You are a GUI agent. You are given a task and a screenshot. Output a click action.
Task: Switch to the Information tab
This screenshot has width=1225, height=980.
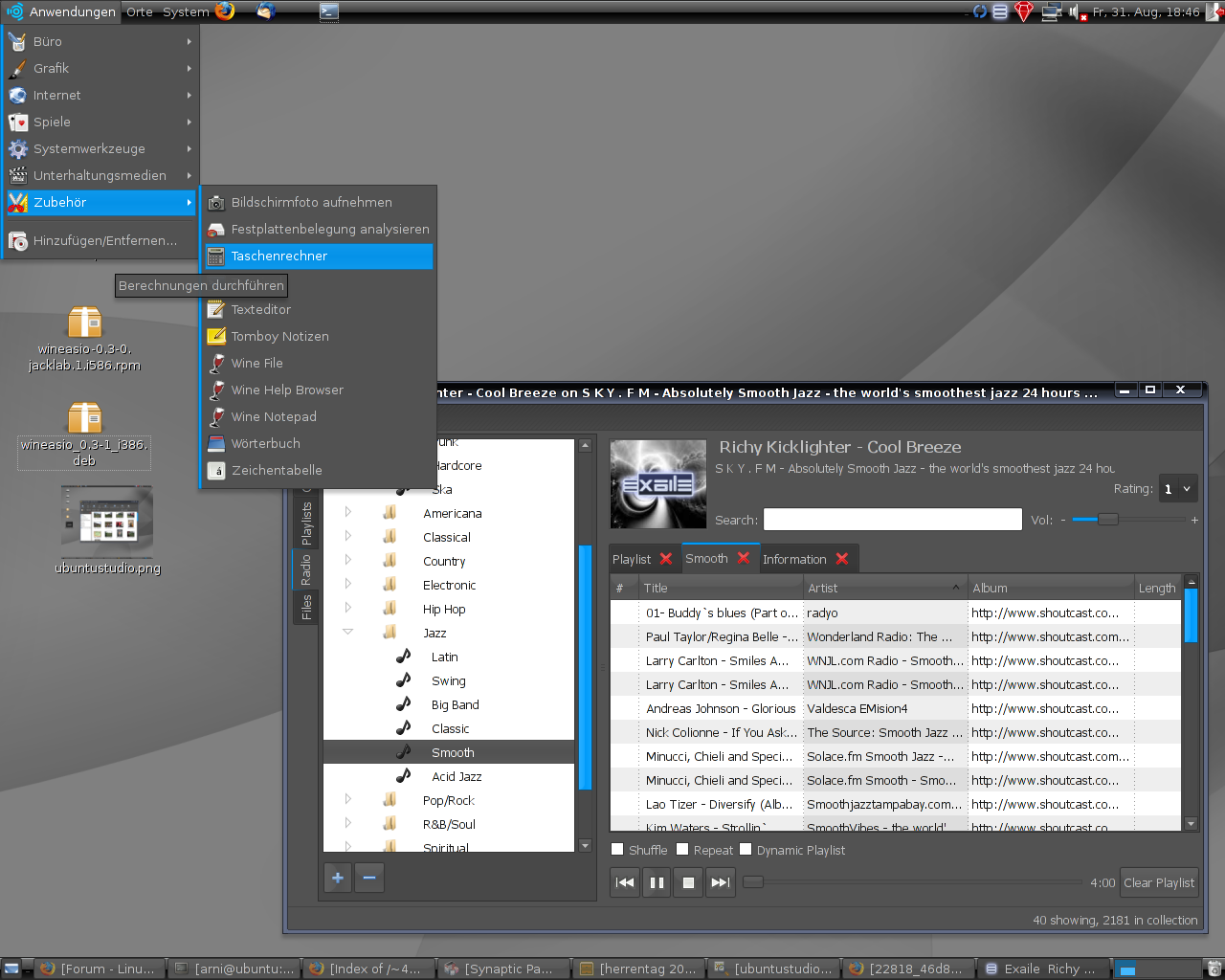click(x=794, y=559)
